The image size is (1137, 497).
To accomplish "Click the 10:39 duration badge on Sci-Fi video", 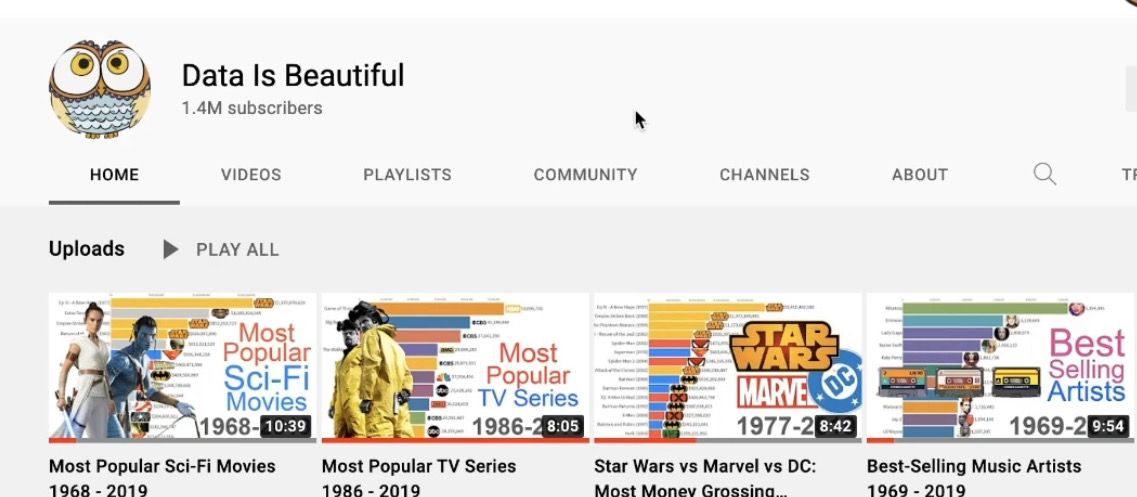I will tap(285, 426).
